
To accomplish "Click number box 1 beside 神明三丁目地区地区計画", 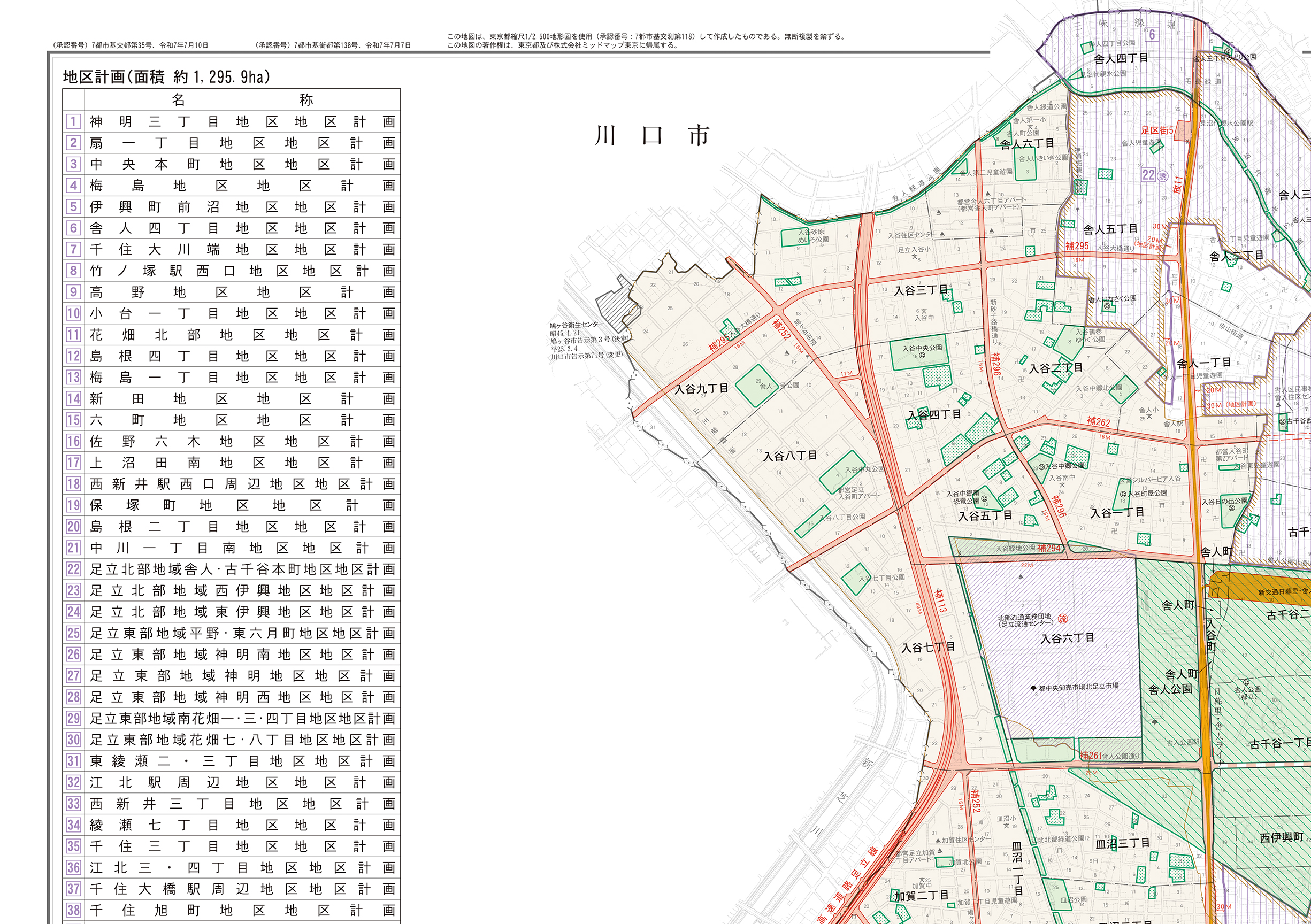I will (x=73, y=121).
